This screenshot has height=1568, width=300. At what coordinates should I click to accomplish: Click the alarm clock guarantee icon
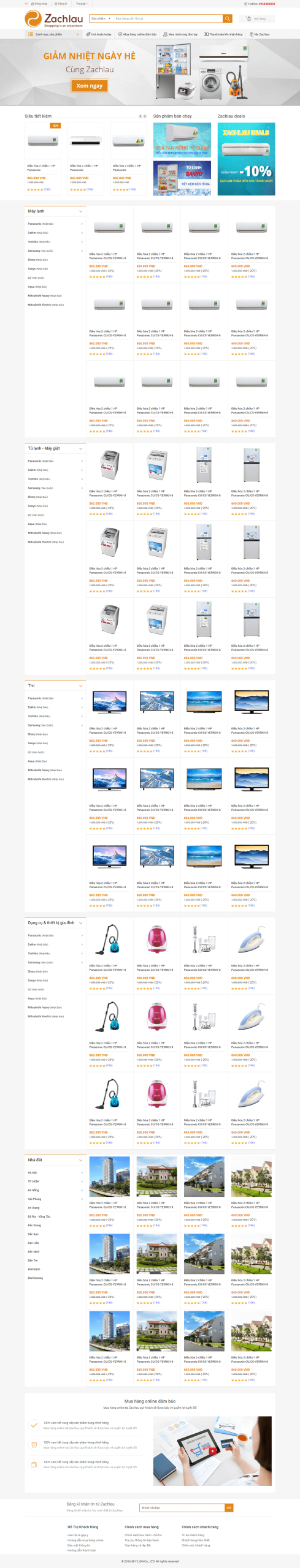pos(34,1445)
